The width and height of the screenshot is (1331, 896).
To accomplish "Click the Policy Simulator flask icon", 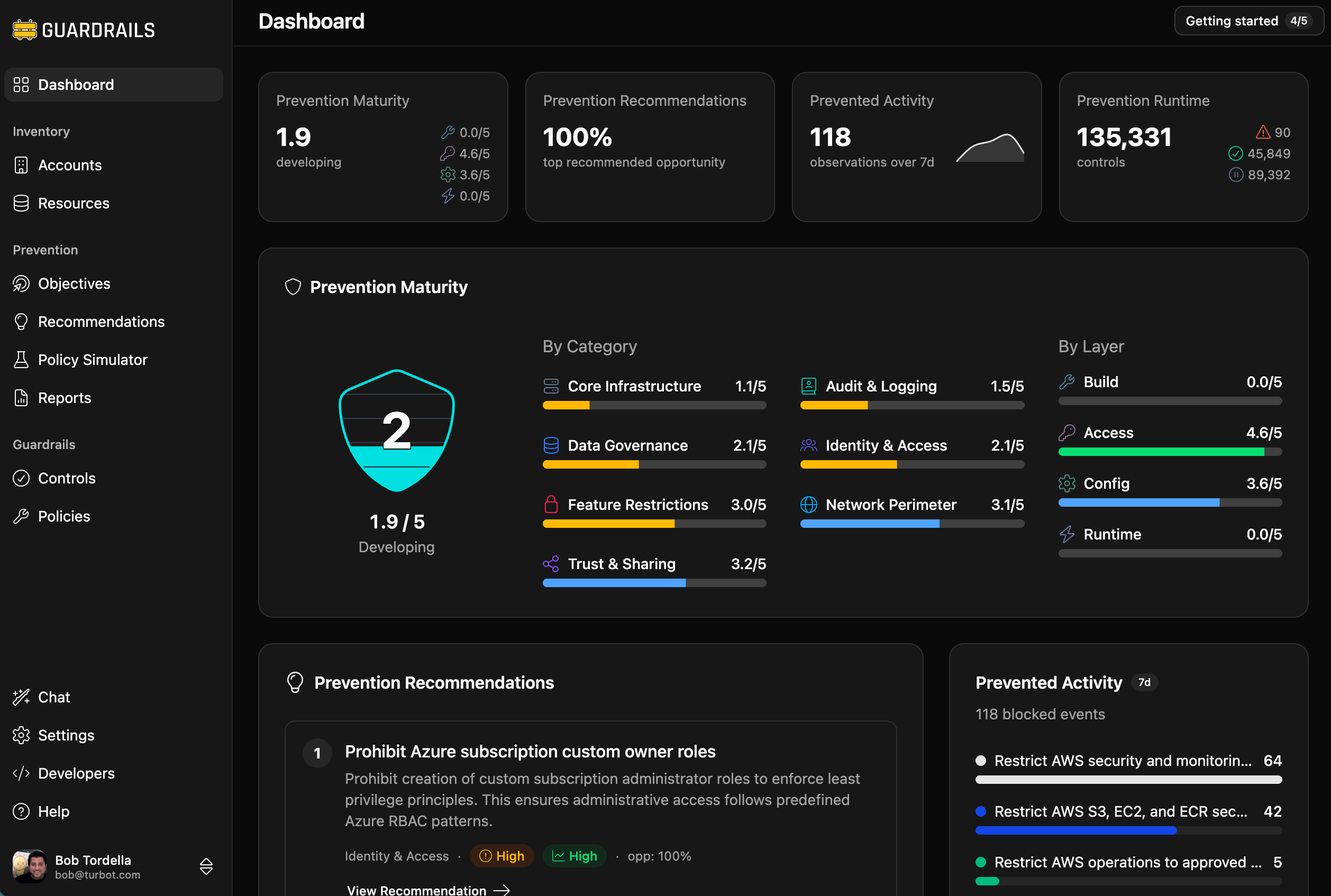I will [21, 360].
